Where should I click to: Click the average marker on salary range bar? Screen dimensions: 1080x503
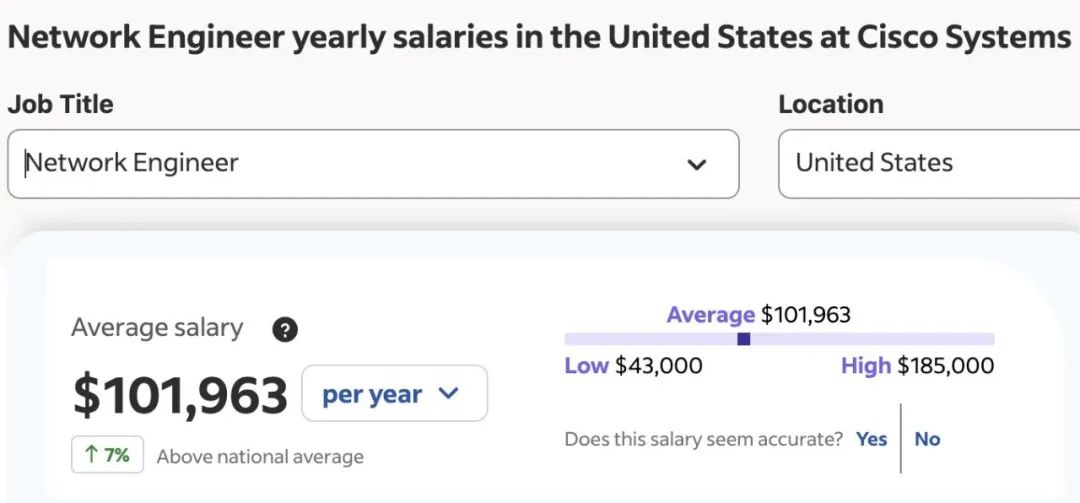pos(743,339)
